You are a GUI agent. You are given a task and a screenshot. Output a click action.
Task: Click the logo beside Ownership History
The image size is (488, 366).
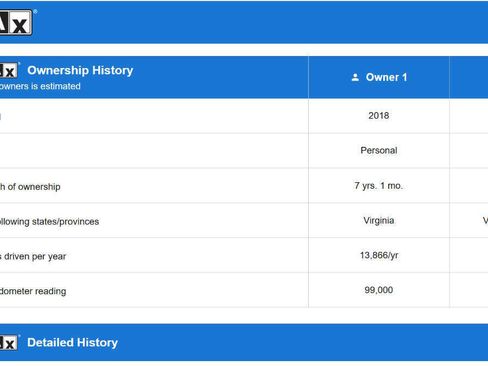click(x=9, y=70)
